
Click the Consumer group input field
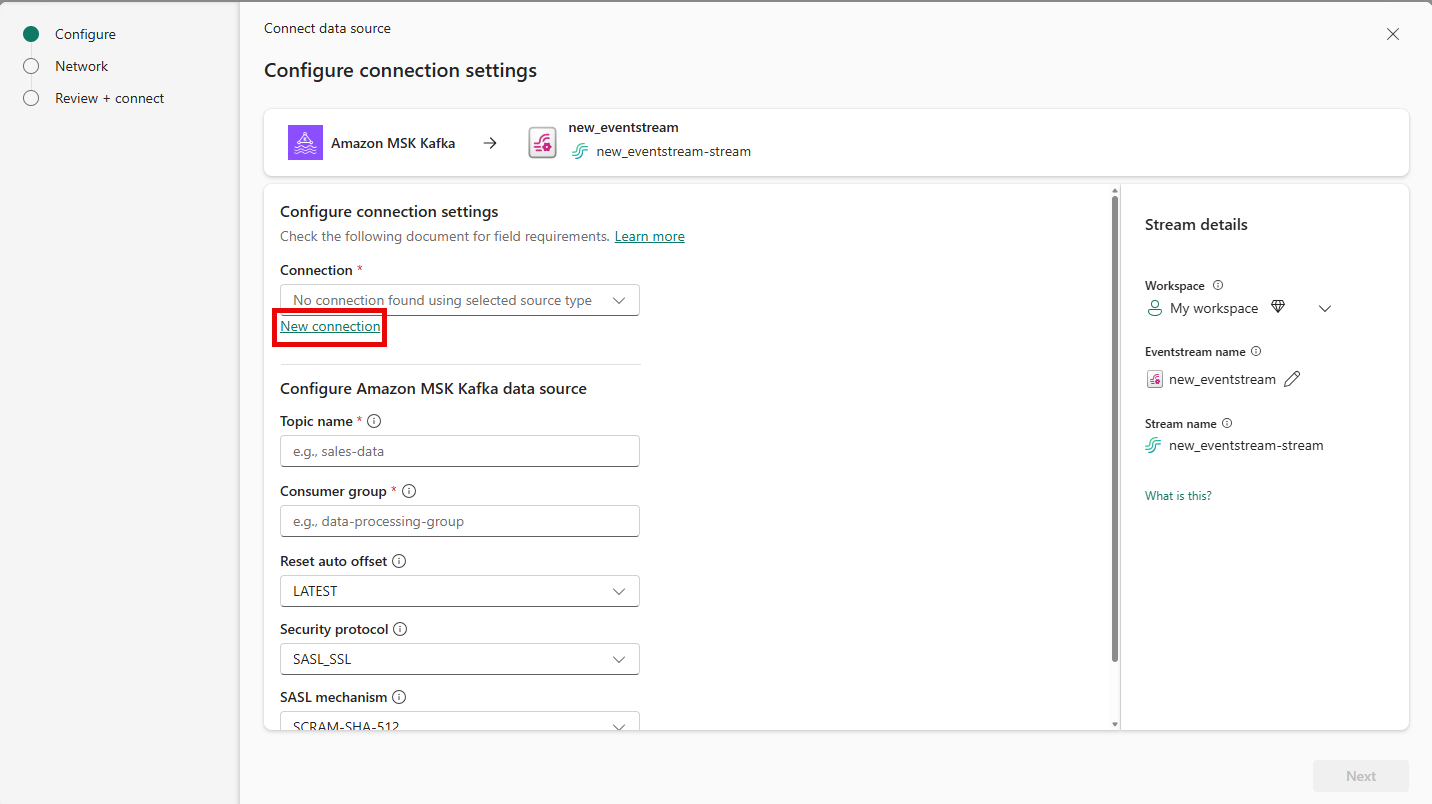point(460,521)
